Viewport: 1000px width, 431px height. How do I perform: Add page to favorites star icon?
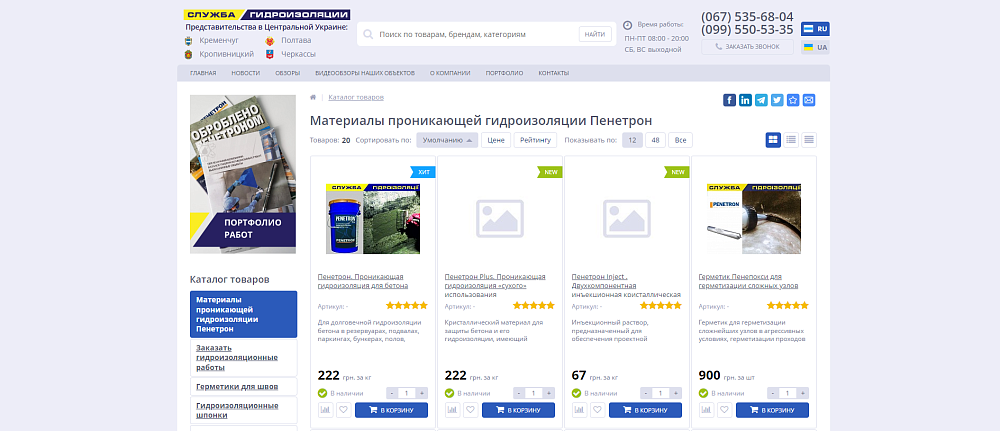pyautogui.click(x=793, y=100)
